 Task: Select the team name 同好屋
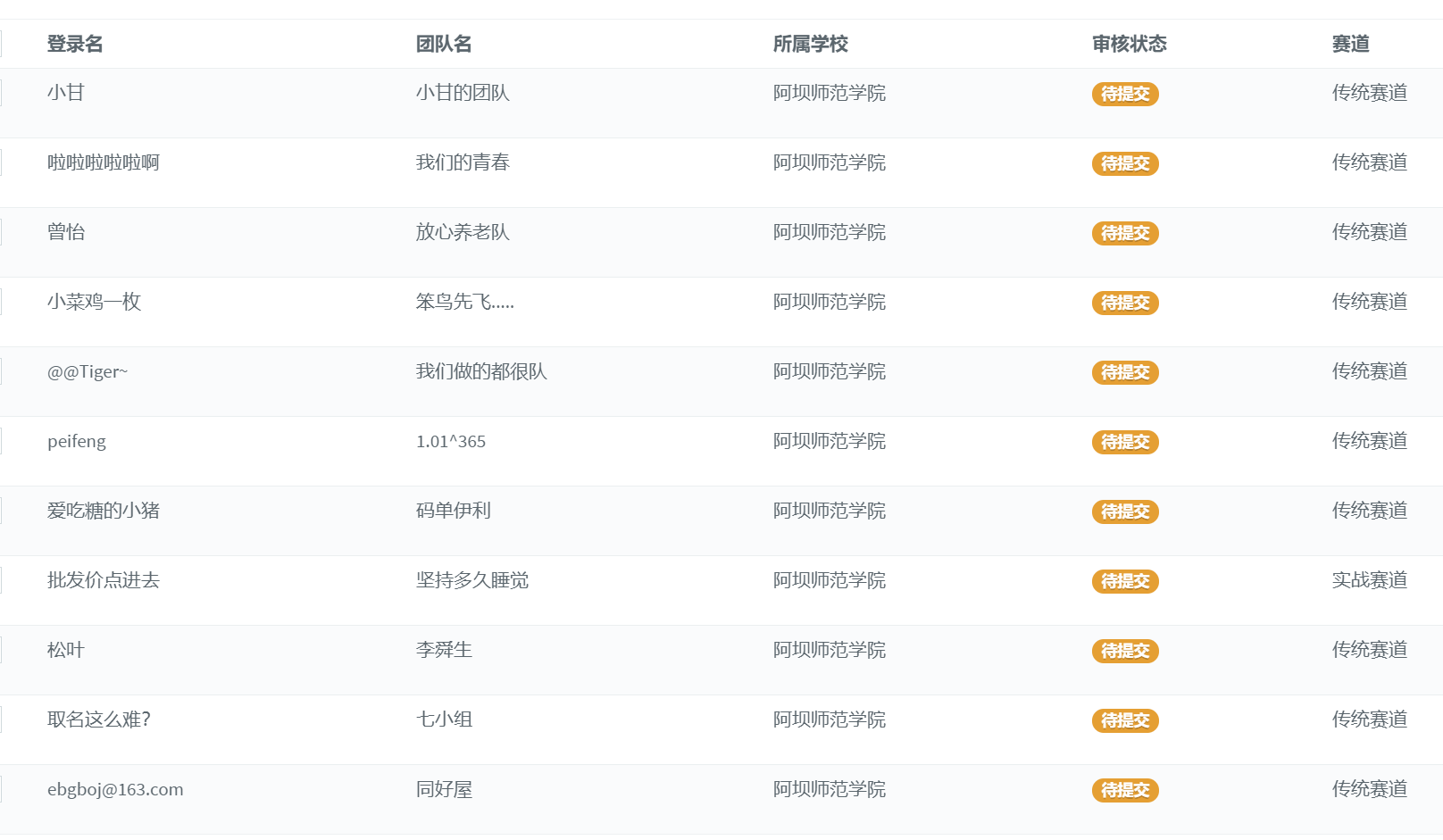[x=444, y=789]
